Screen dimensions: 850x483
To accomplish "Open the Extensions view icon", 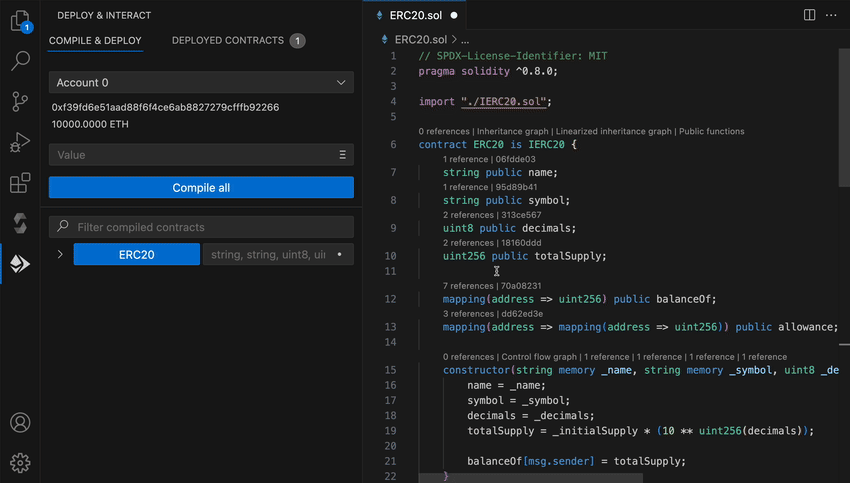I will (20, 183).
